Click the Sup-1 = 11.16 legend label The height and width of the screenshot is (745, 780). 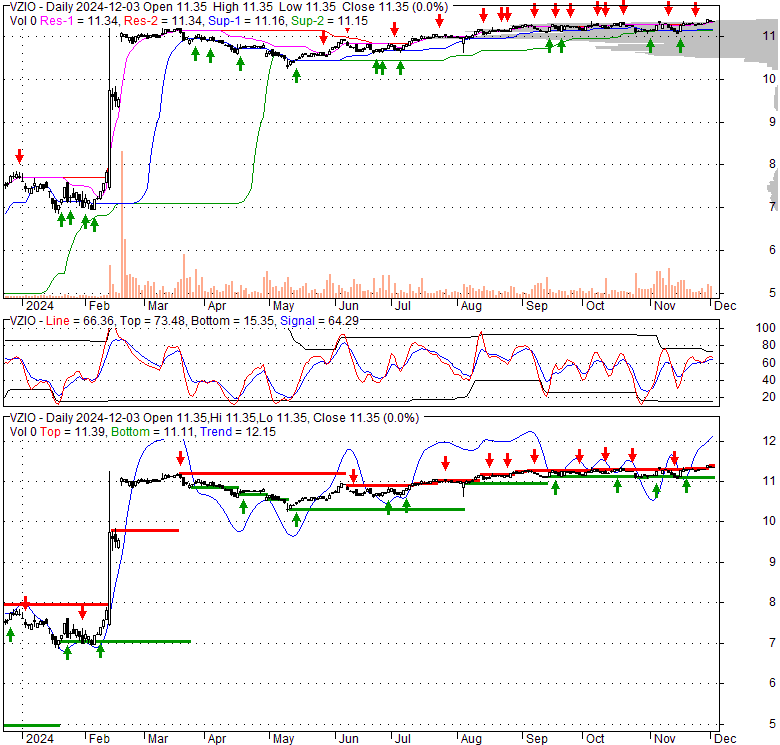[x=247, y=21]
